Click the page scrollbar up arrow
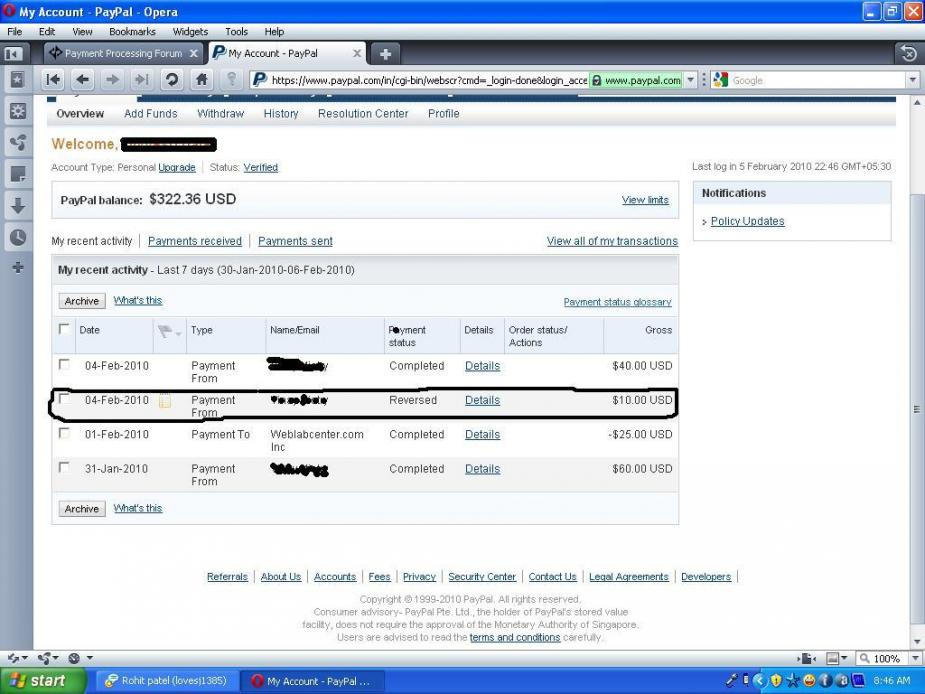Screen dimensions: 925x694 pyautogui.click(x=916, y=103)
